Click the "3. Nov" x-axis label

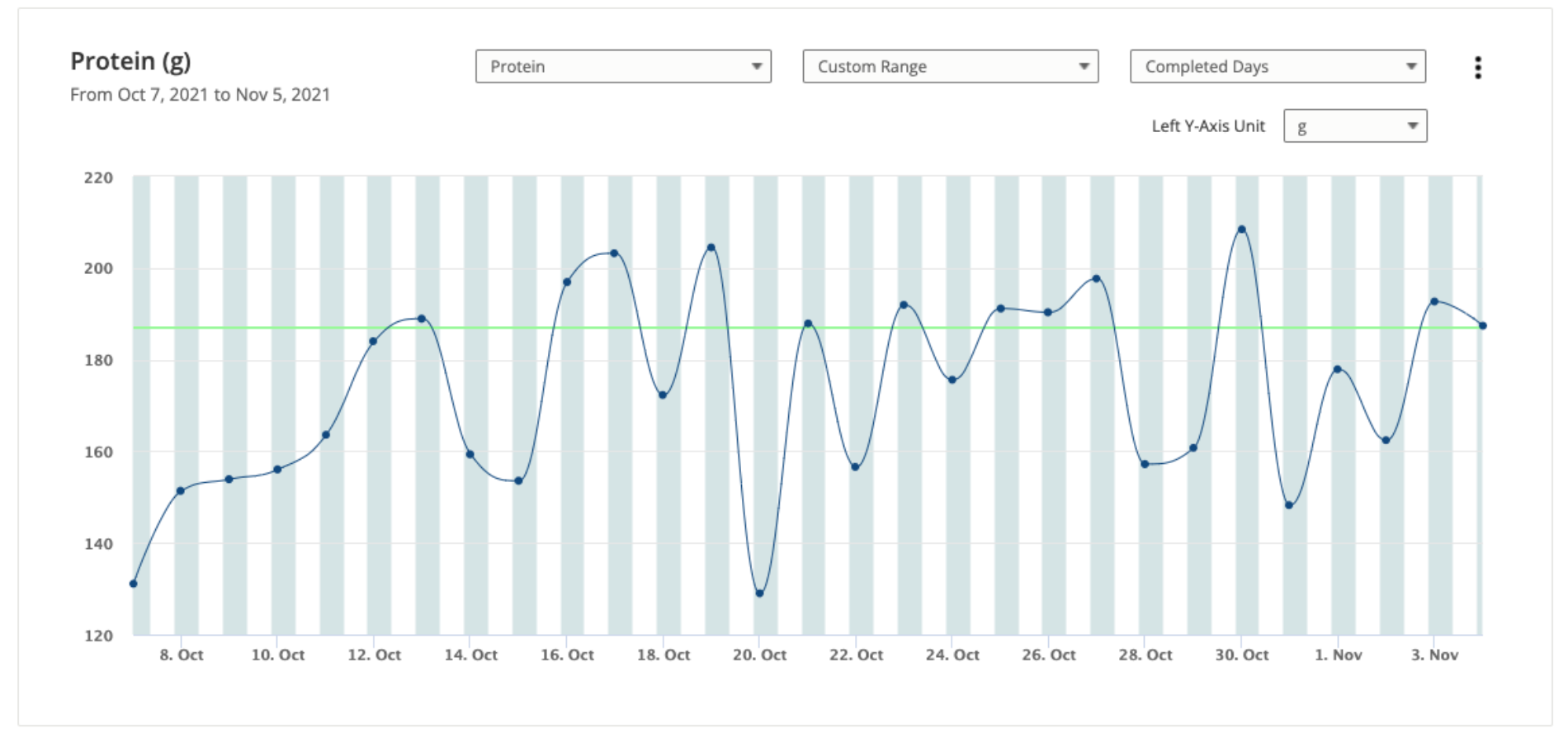[1434, 655]
